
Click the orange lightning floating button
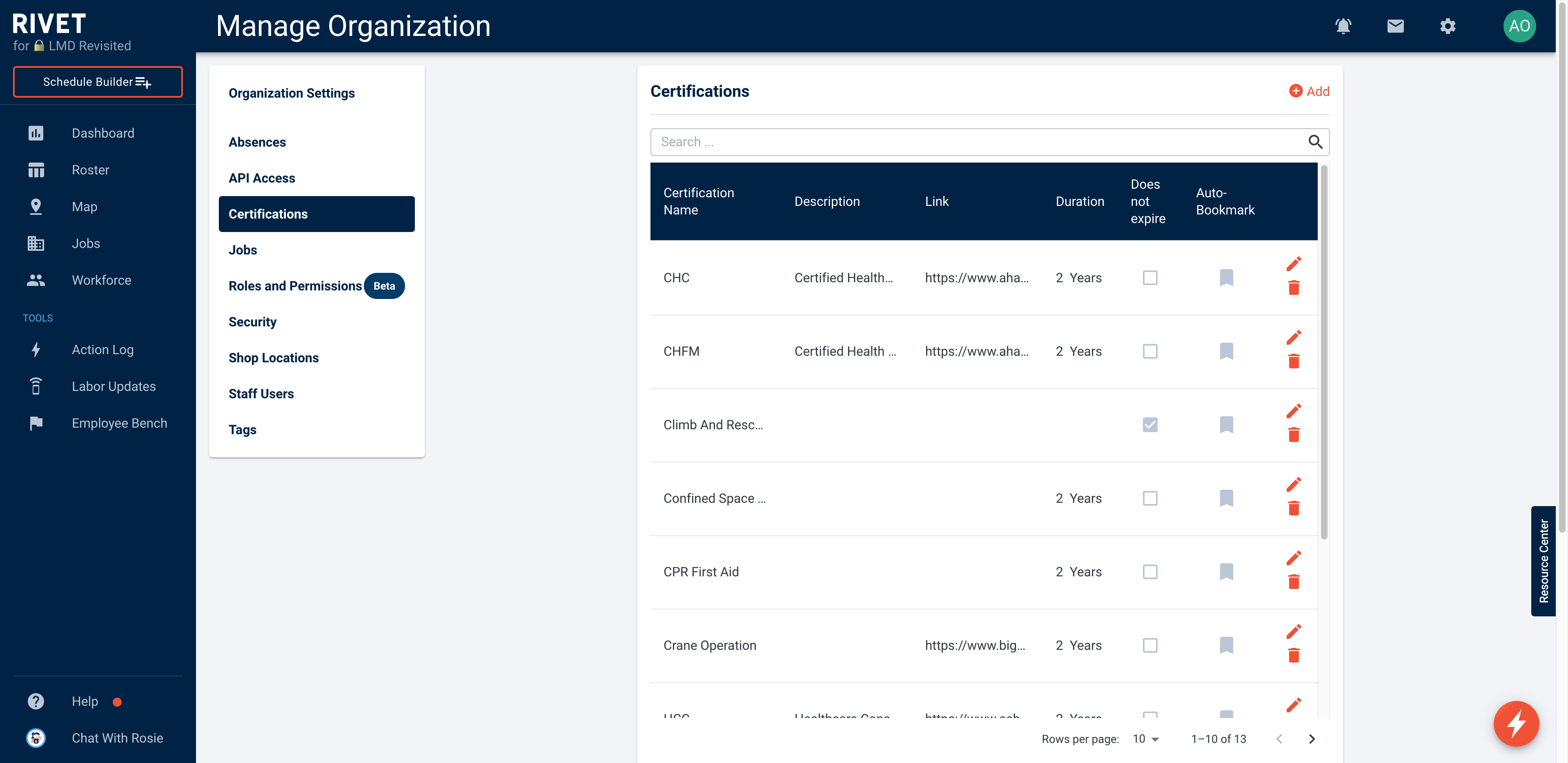1516,723
